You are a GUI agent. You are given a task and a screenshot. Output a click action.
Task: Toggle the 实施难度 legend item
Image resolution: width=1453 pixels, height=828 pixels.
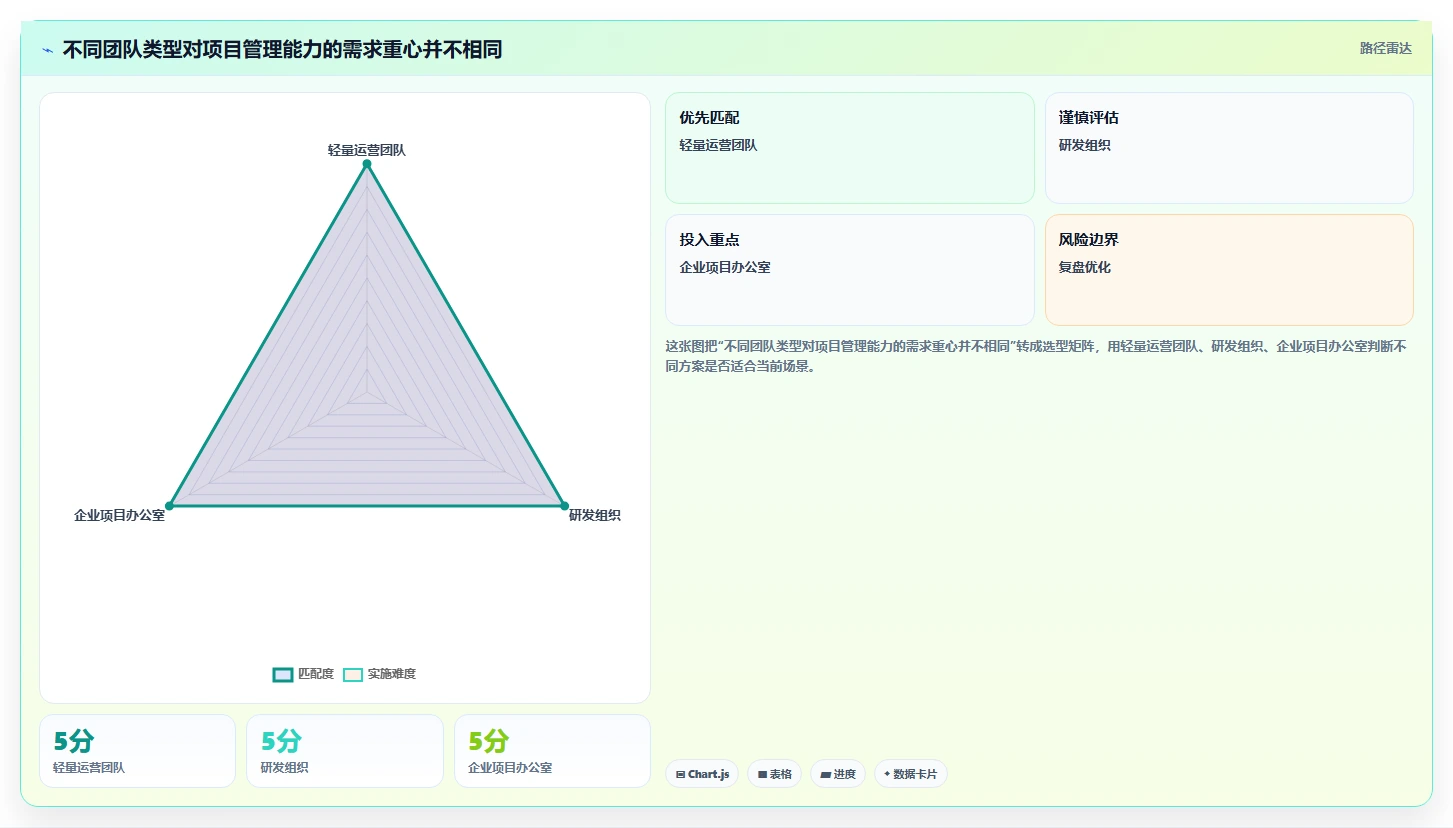coord(380,674)
